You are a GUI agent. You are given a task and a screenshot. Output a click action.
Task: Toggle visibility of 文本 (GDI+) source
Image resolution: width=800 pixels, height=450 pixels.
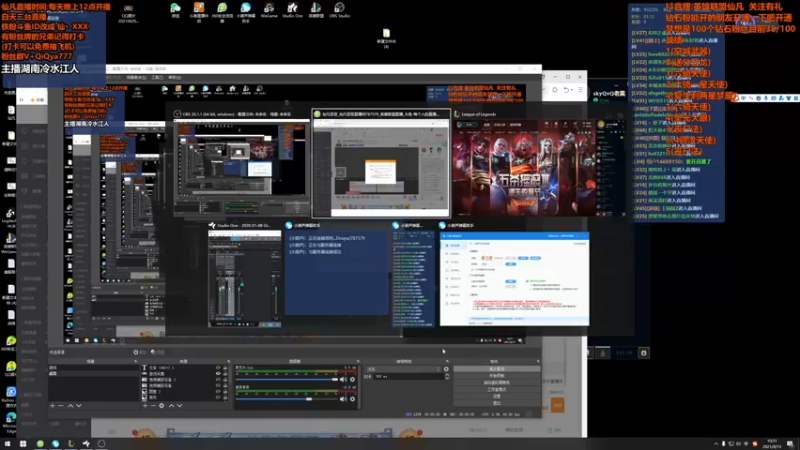click(218, 367)
